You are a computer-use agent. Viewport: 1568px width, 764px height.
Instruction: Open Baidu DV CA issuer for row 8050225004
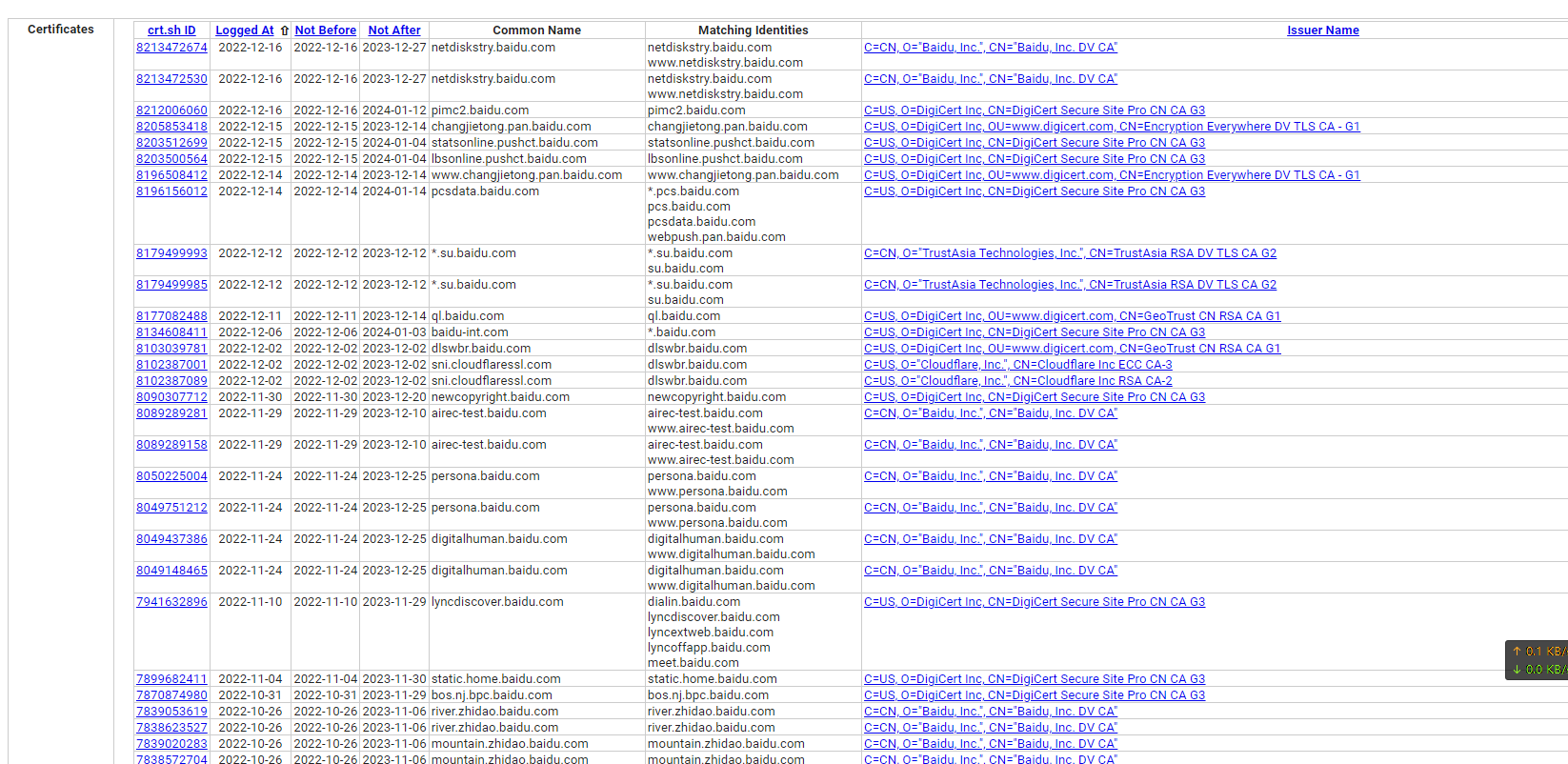pyautogui.click(x=991, y=476)
